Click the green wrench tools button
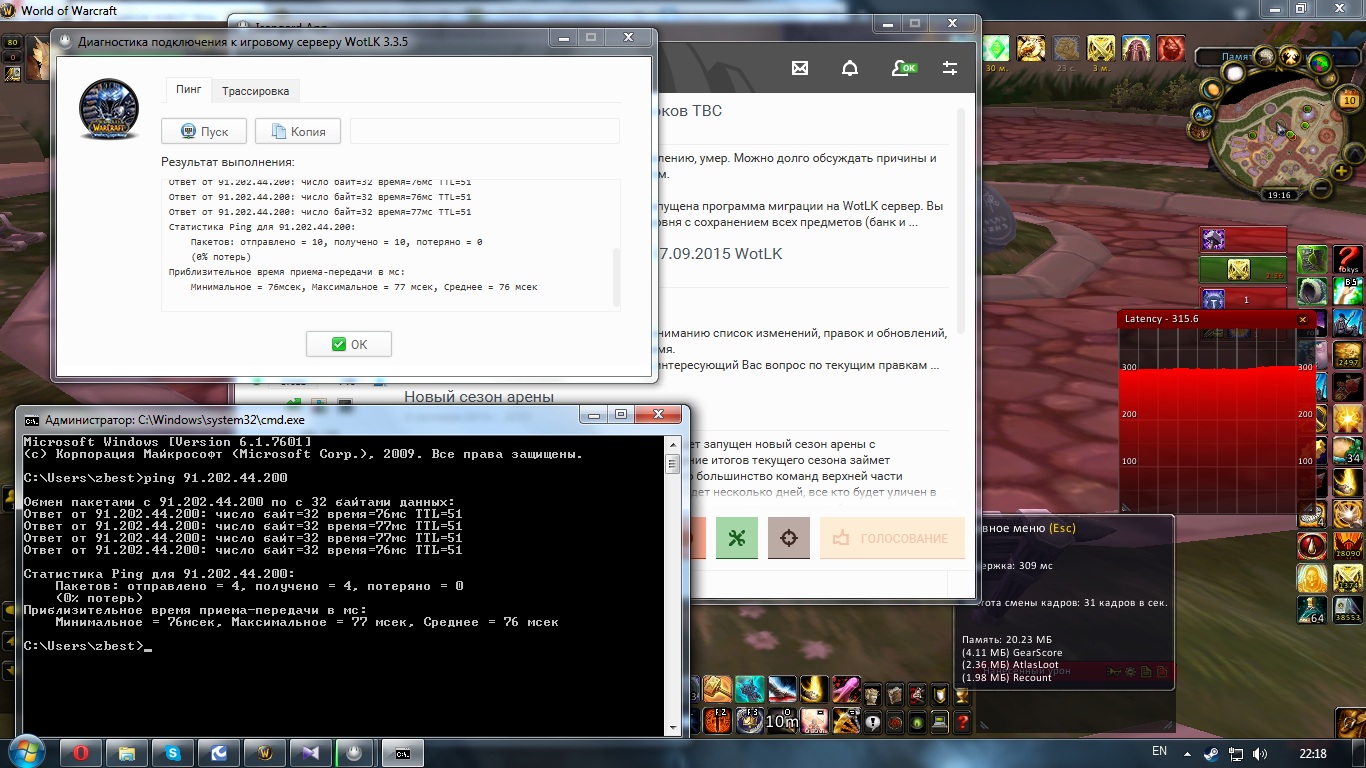The height and width of the screenshot is (768, 1366). point(737,538)
